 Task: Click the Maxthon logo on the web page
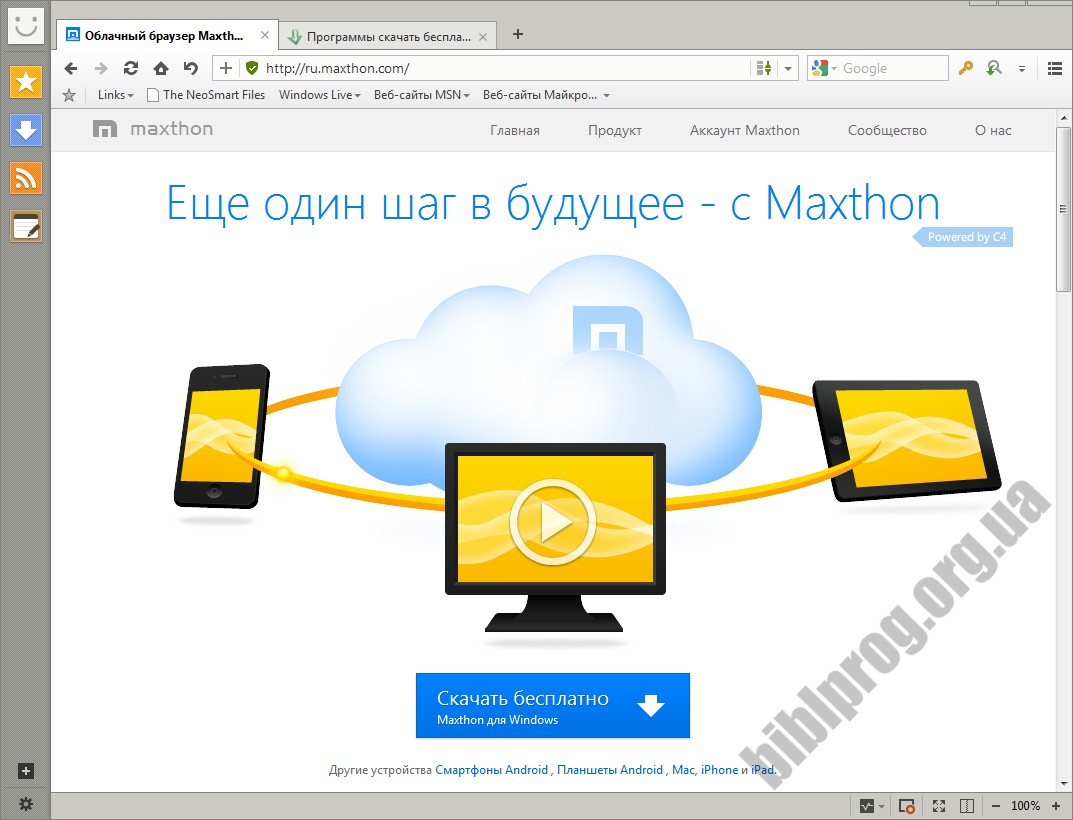click(x=153, y=129)
